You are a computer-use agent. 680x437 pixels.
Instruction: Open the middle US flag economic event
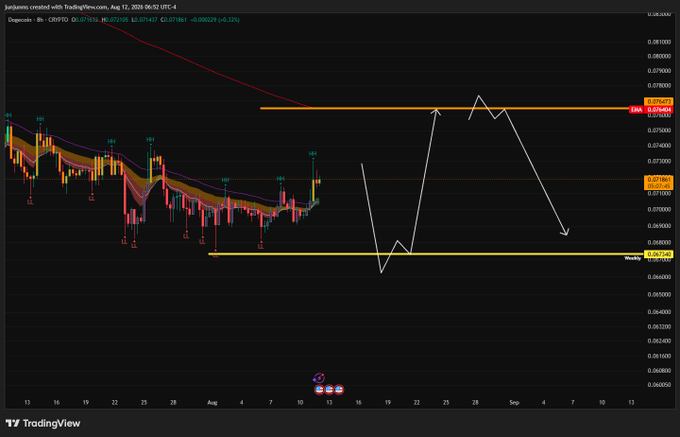pyautogui.click(x=329, y=389)
